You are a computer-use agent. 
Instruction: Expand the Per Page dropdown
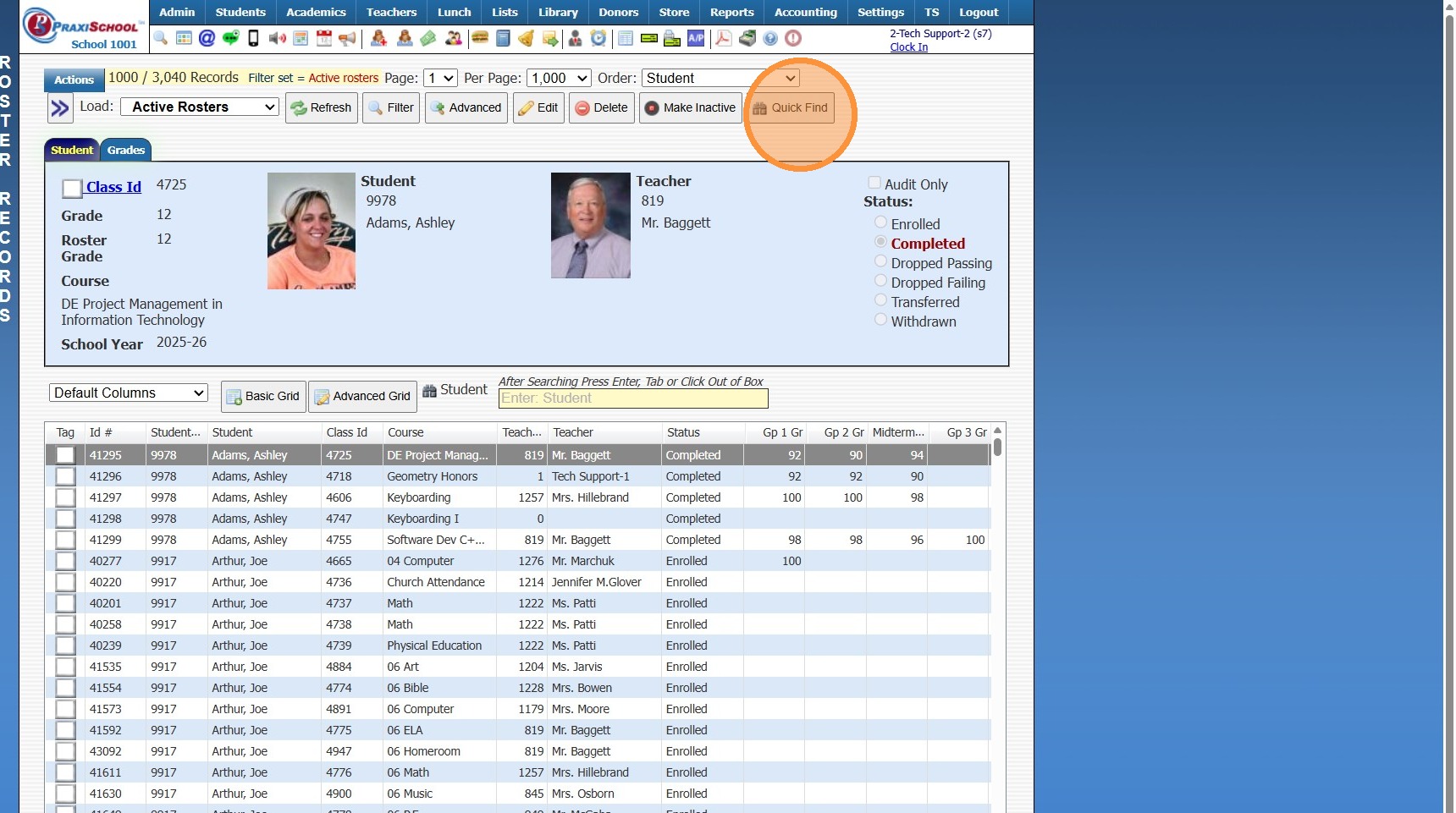coord(559,78)
